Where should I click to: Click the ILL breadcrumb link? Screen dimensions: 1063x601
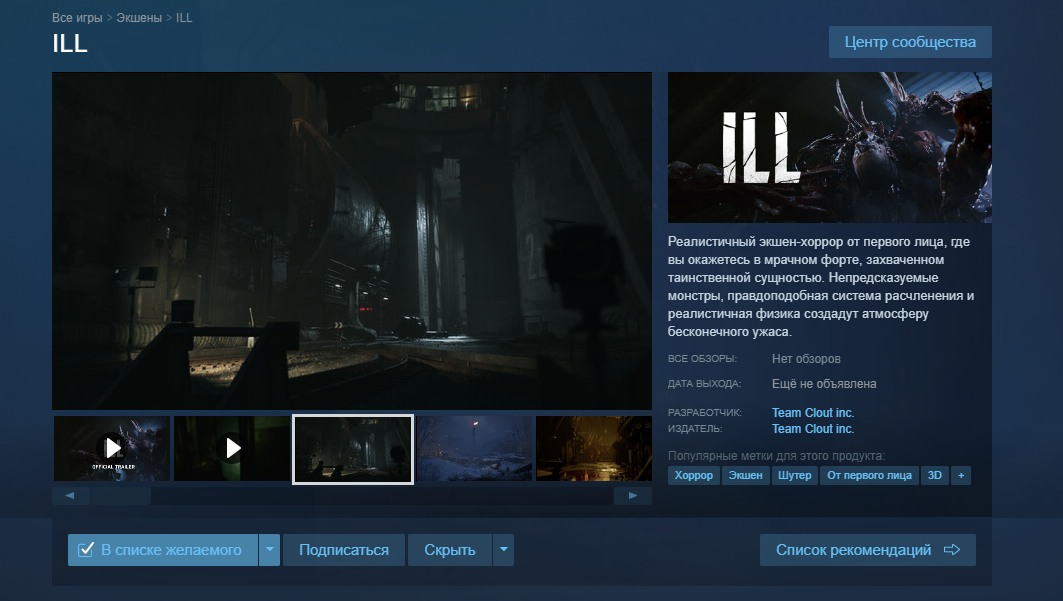pyautogui.click(x=184, y=18)
